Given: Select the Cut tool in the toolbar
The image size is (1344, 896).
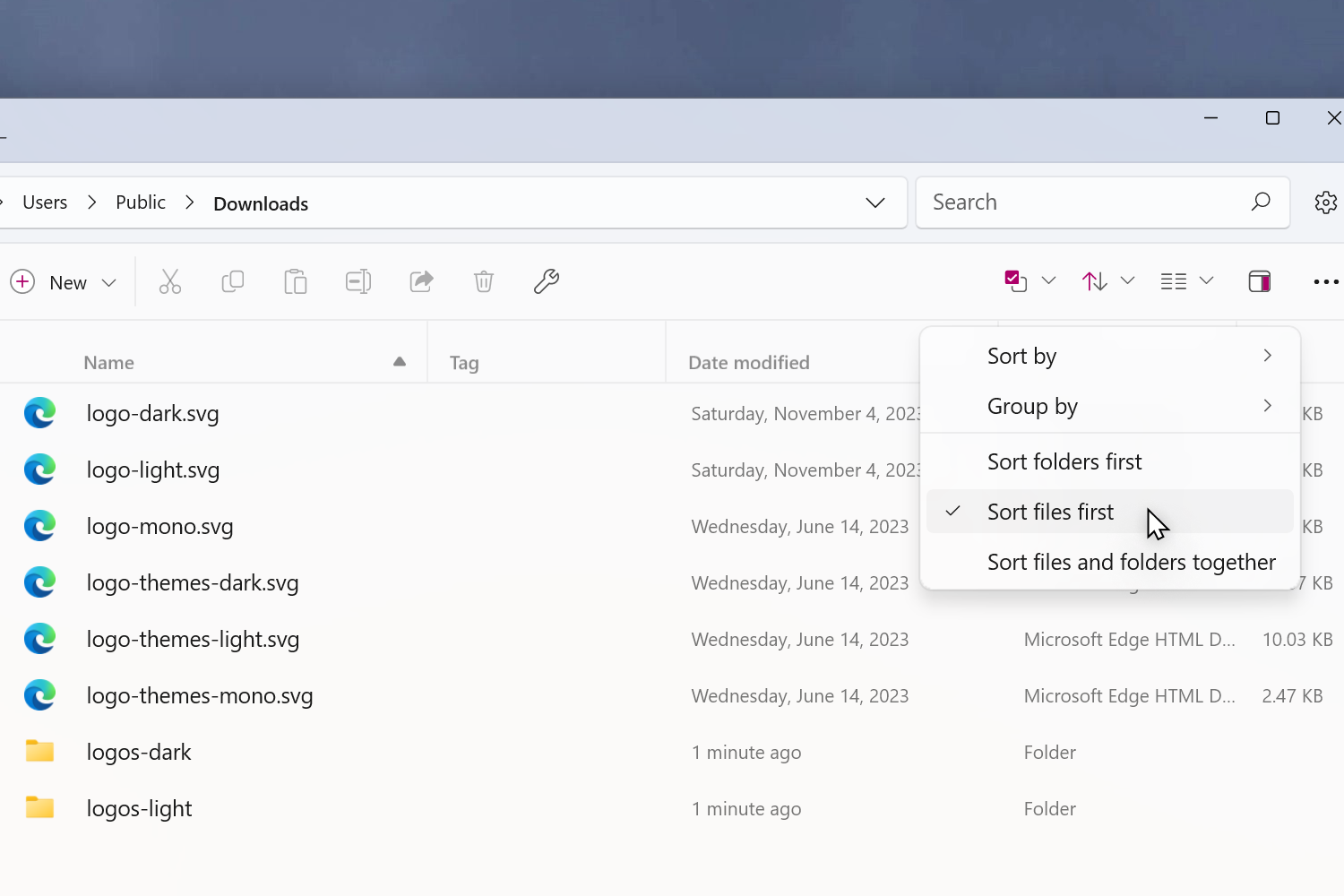Looking at the screenshot, I should [170, 281].
